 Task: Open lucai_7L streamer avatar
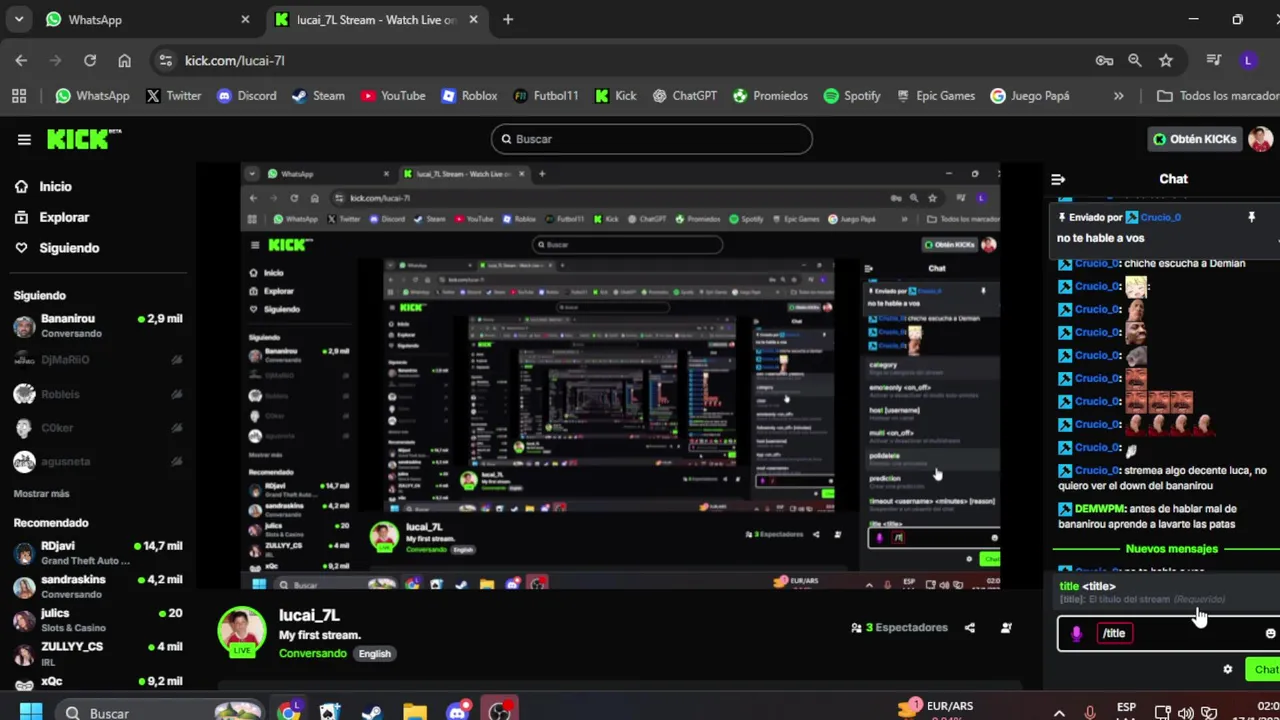[x=242, y=632]
